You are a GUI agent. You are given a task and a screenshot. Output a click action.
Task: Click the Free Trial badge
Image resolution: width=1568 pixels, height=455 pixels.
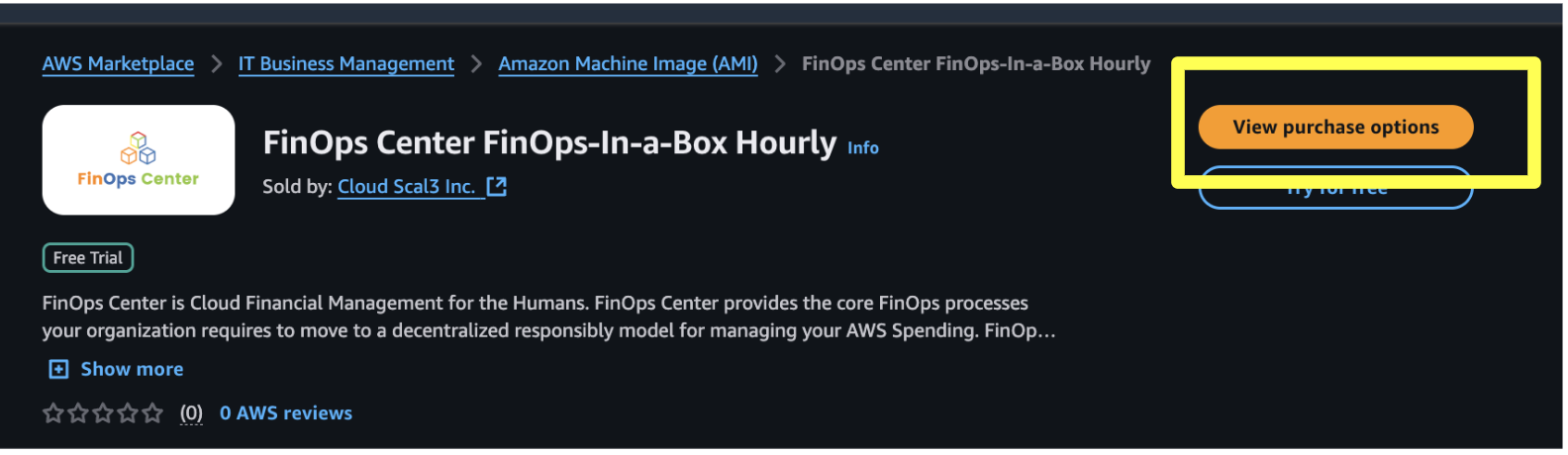pos(88,258)
